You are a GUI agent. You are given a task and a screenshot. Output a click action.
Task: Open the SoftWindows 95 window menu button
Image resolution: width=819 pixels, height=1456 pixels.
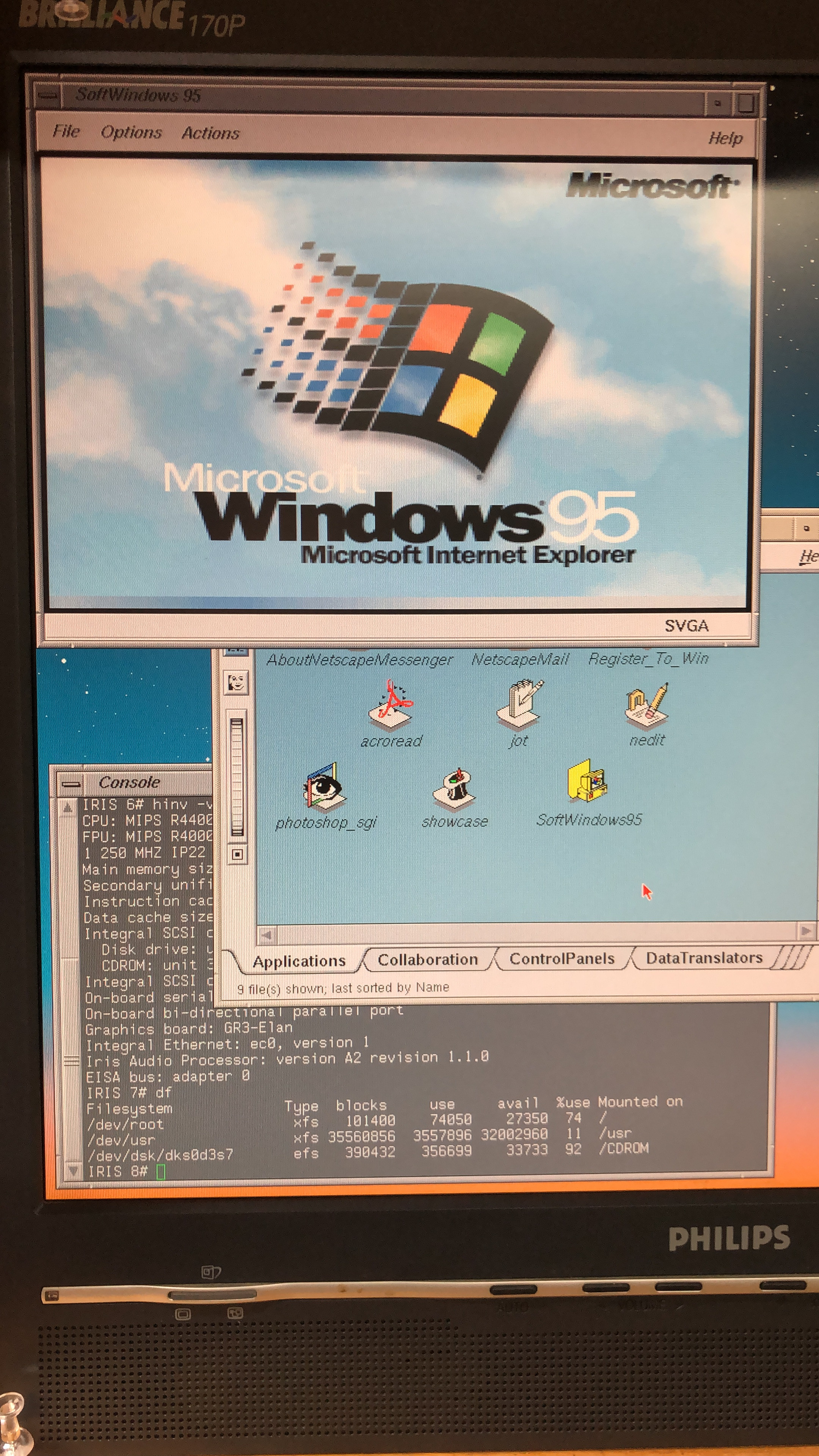48,95
